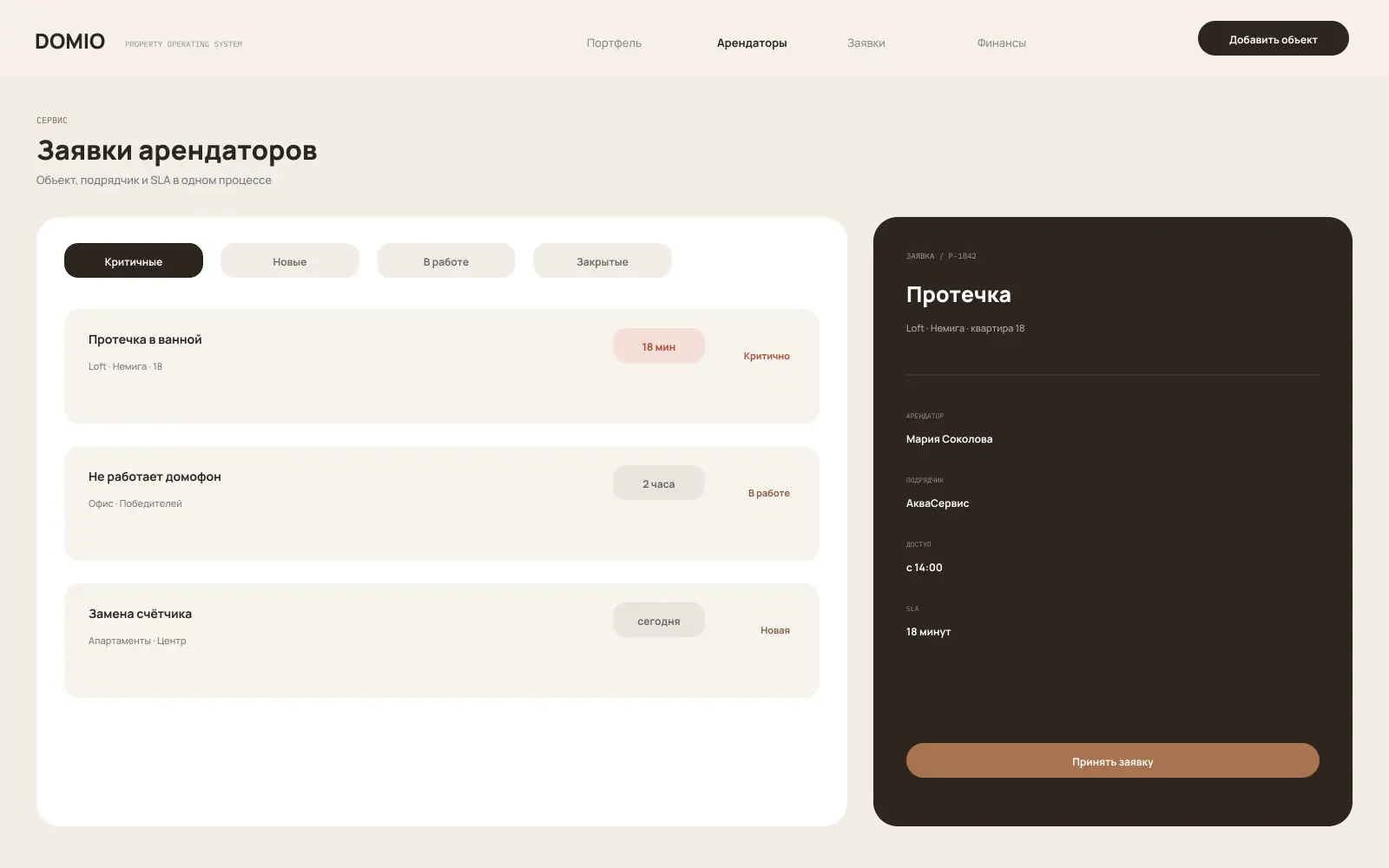The image size is (1389, 868).
Task: Click the сегодня time badge
Action: pyautogui.click(x=659, y=620)
